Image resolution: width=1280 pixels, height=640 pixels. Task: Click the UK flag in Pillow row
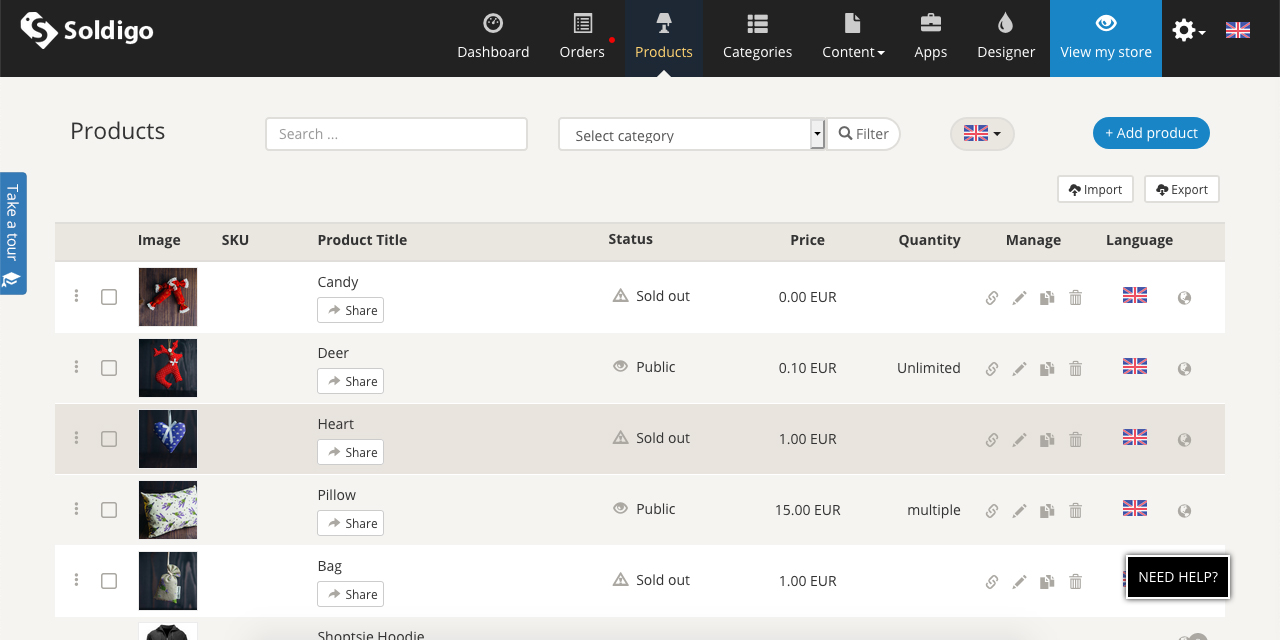coord(1135,508)
